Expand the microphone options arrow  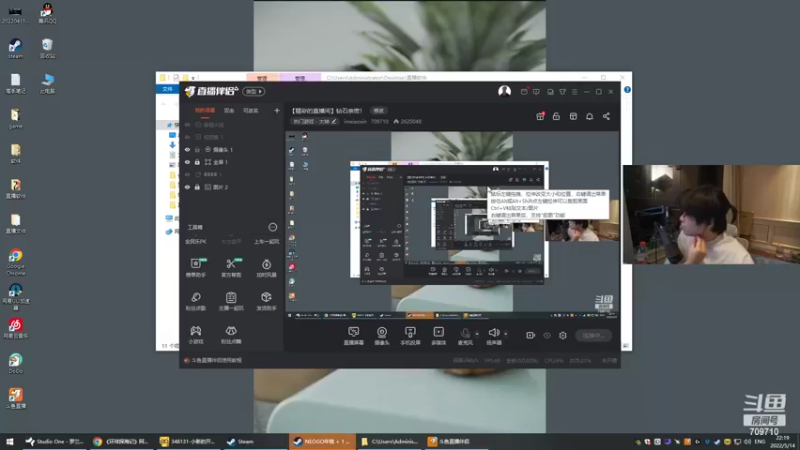tap(477, 334)
